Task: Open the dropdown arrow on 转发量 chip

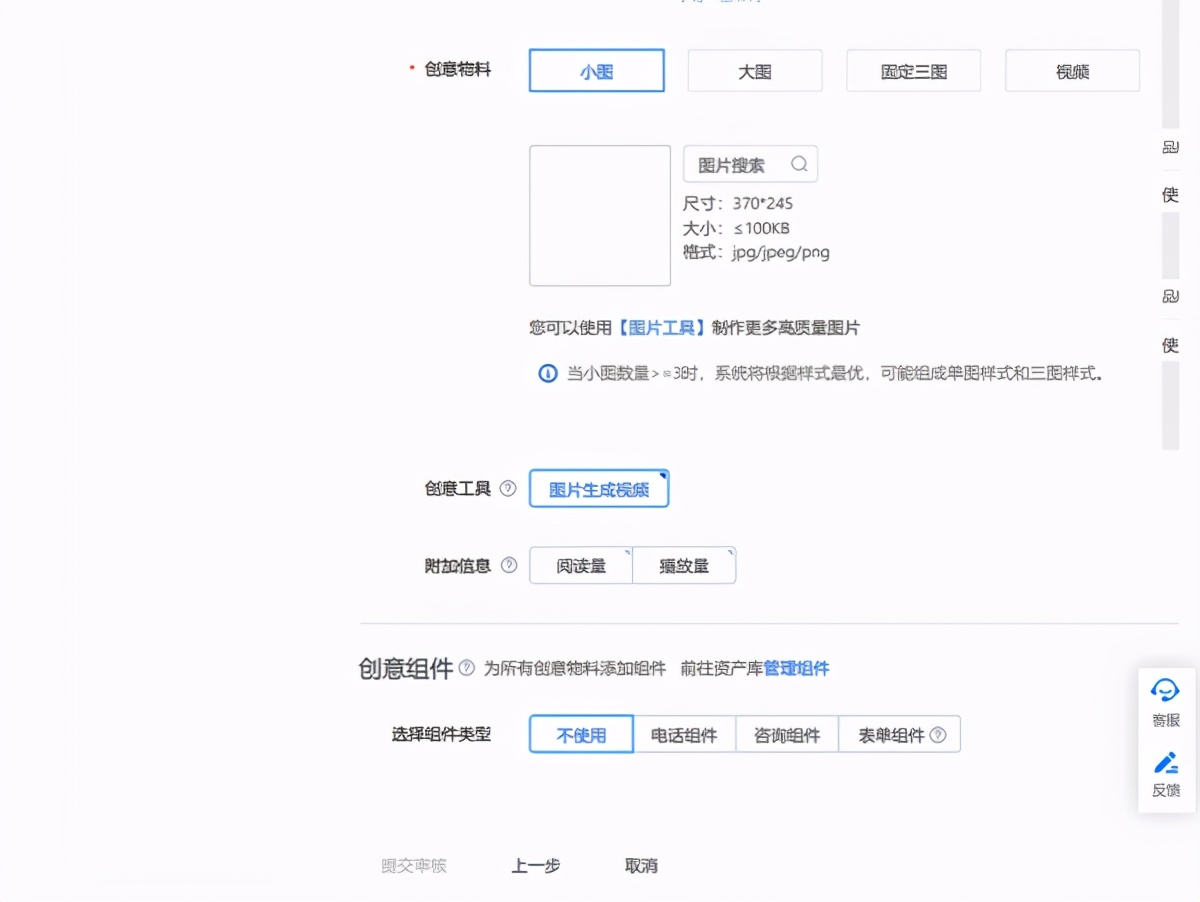Action: tap(729, 553)
